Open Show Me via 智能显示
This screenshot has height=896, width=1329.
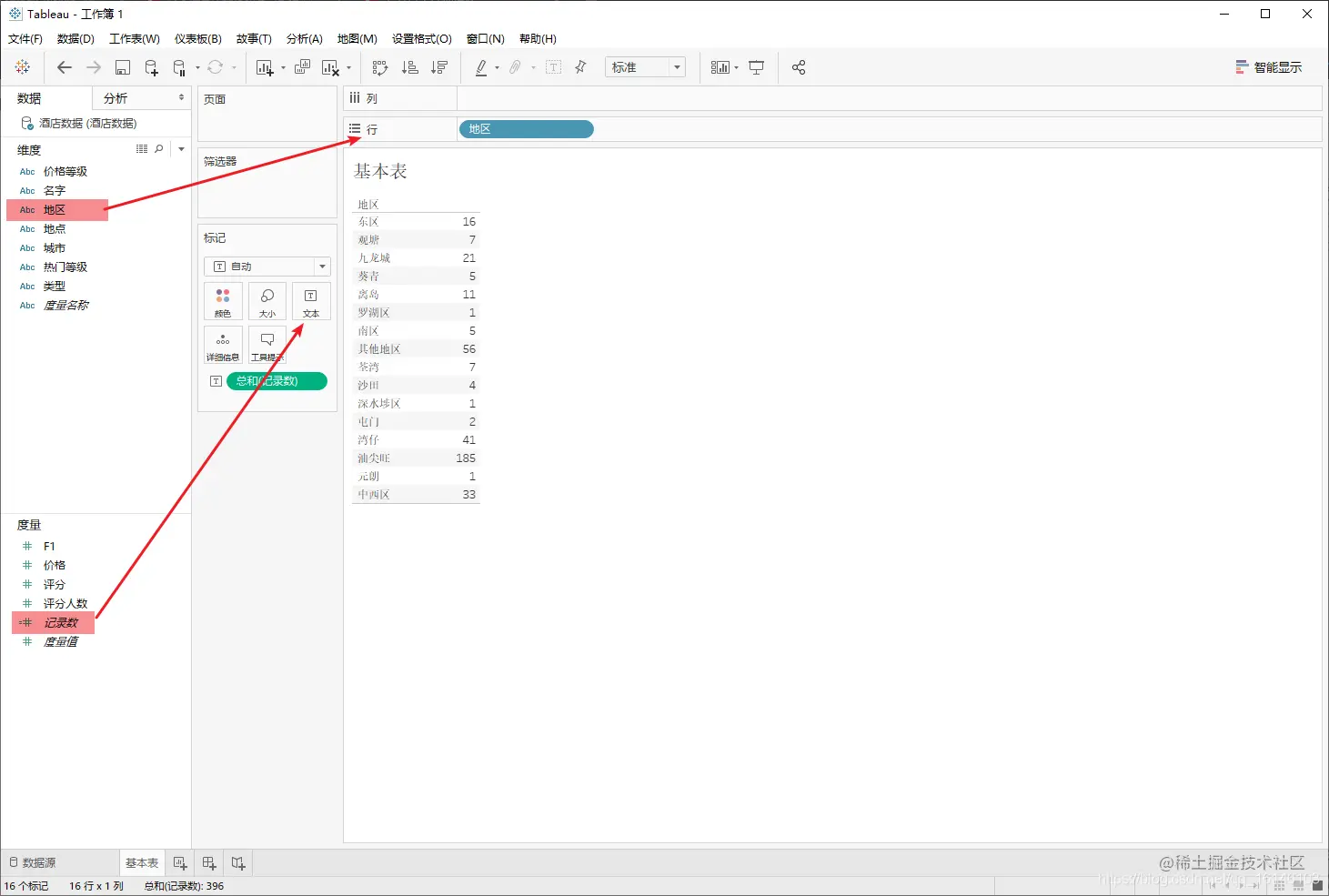(1268, 67)
